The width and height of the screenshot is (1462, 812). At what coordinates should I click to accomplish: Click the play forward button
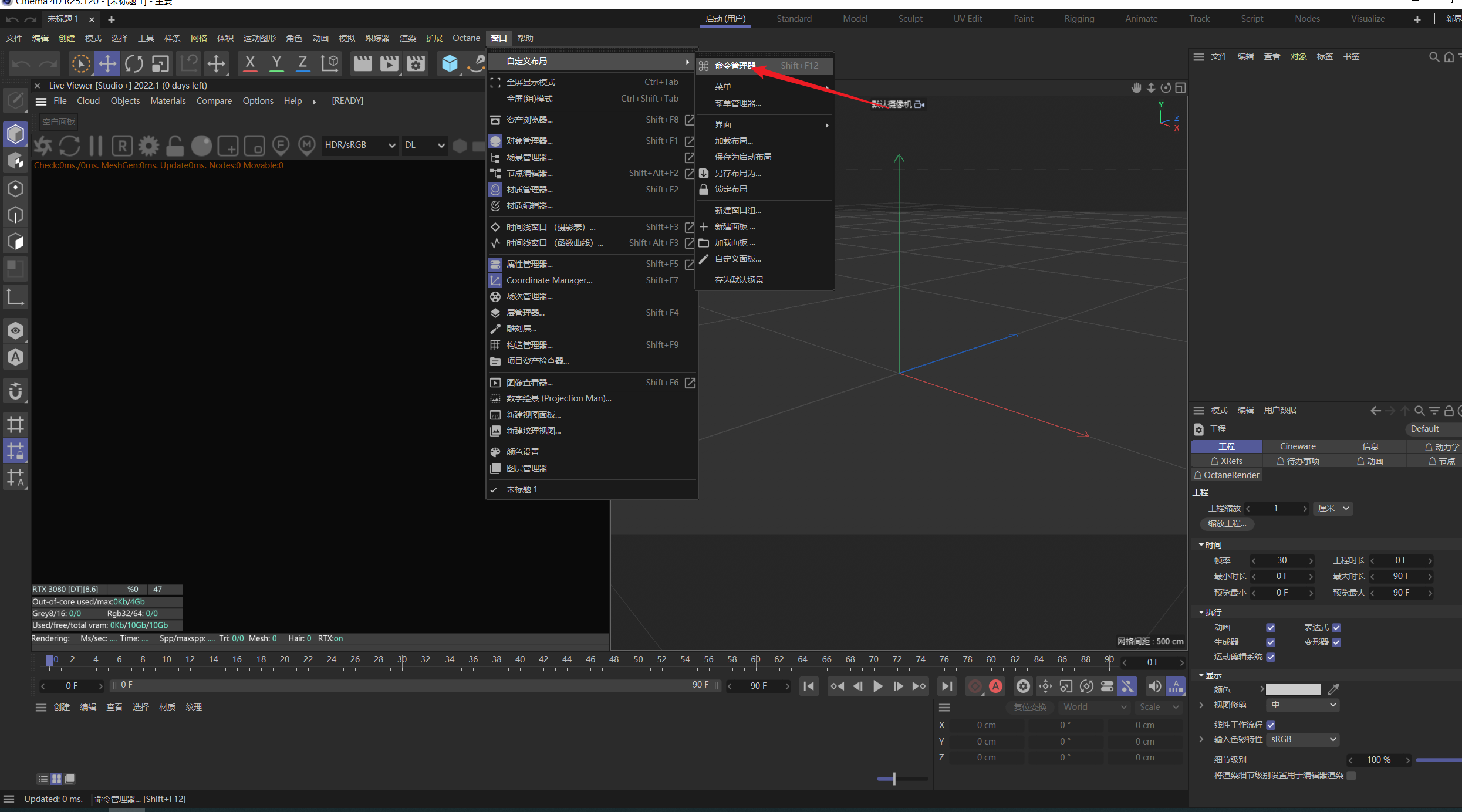pyautogui.click(x=877, y=686)
